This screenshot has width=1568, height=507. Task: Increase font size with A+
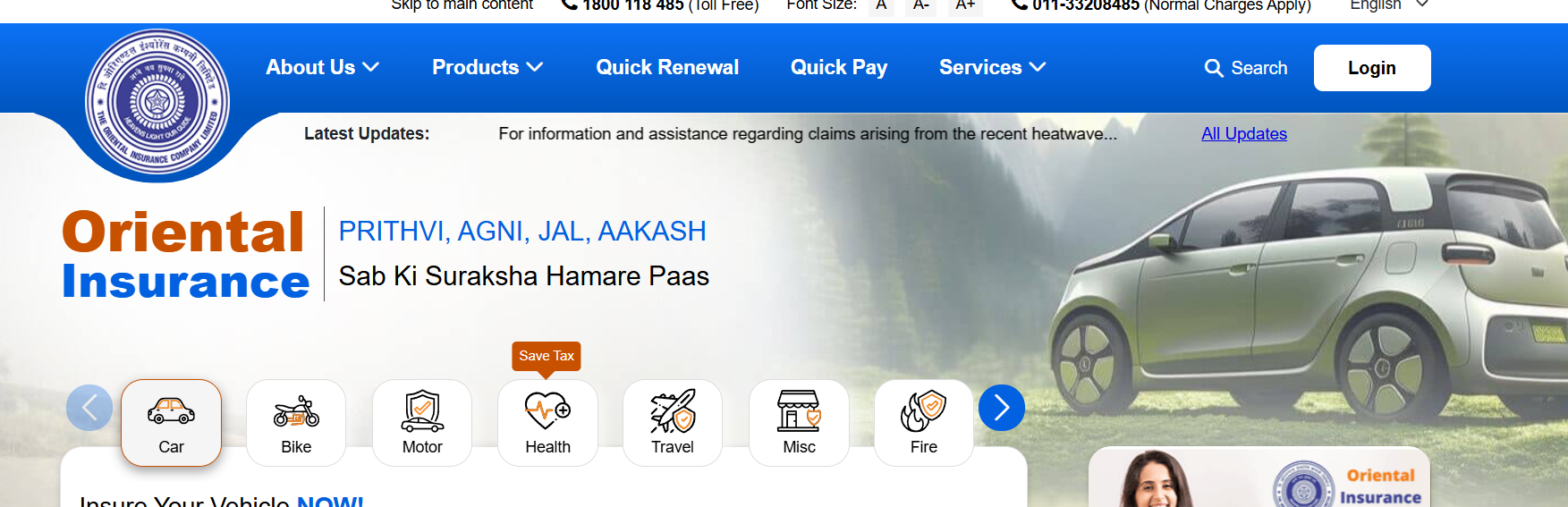click(x=965, y=5)
